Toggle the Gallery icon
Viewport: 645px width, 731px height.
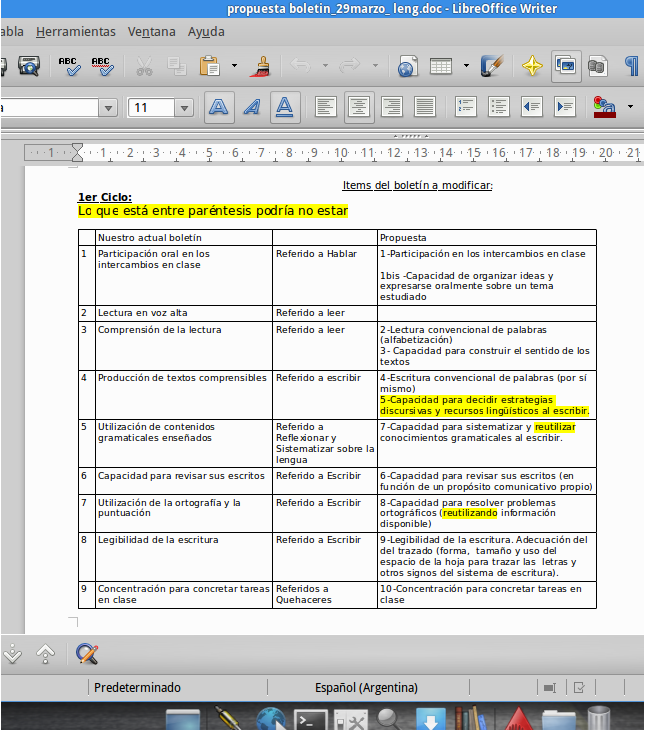[x=566, y=66]
